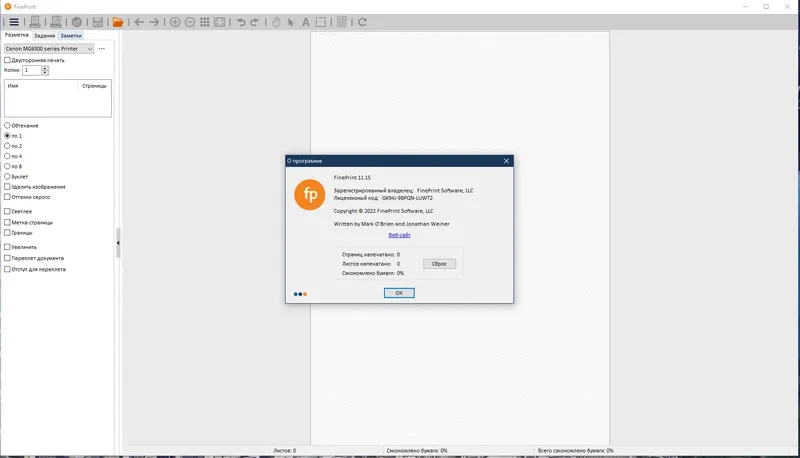Click the OK button in About dialog
The image size is (800, 458).
tap(399, 293)
